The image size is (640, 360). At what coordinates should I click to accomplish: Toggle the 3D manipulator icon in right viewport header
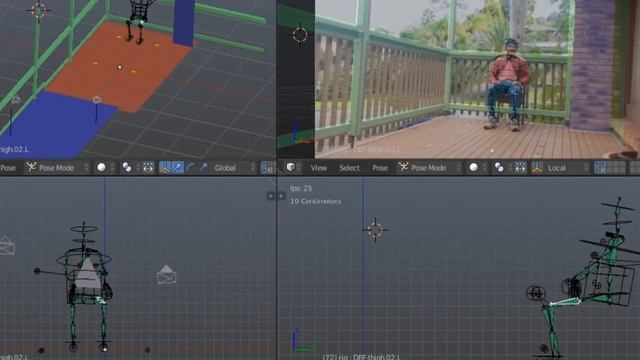coord(537,168)
